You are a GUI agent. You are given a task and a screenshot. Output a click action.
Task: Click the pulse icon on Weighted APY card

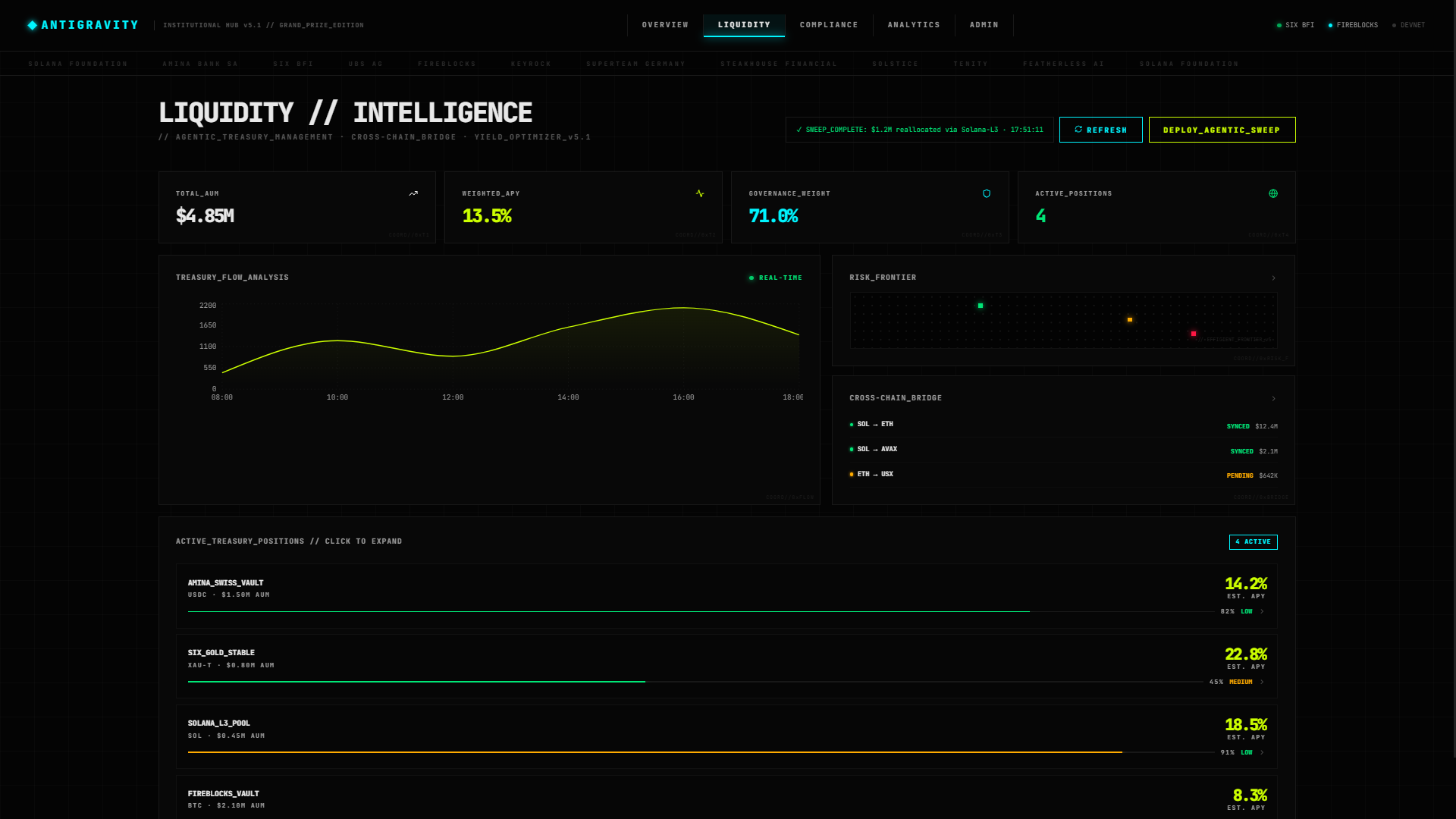tap(700, 194)
